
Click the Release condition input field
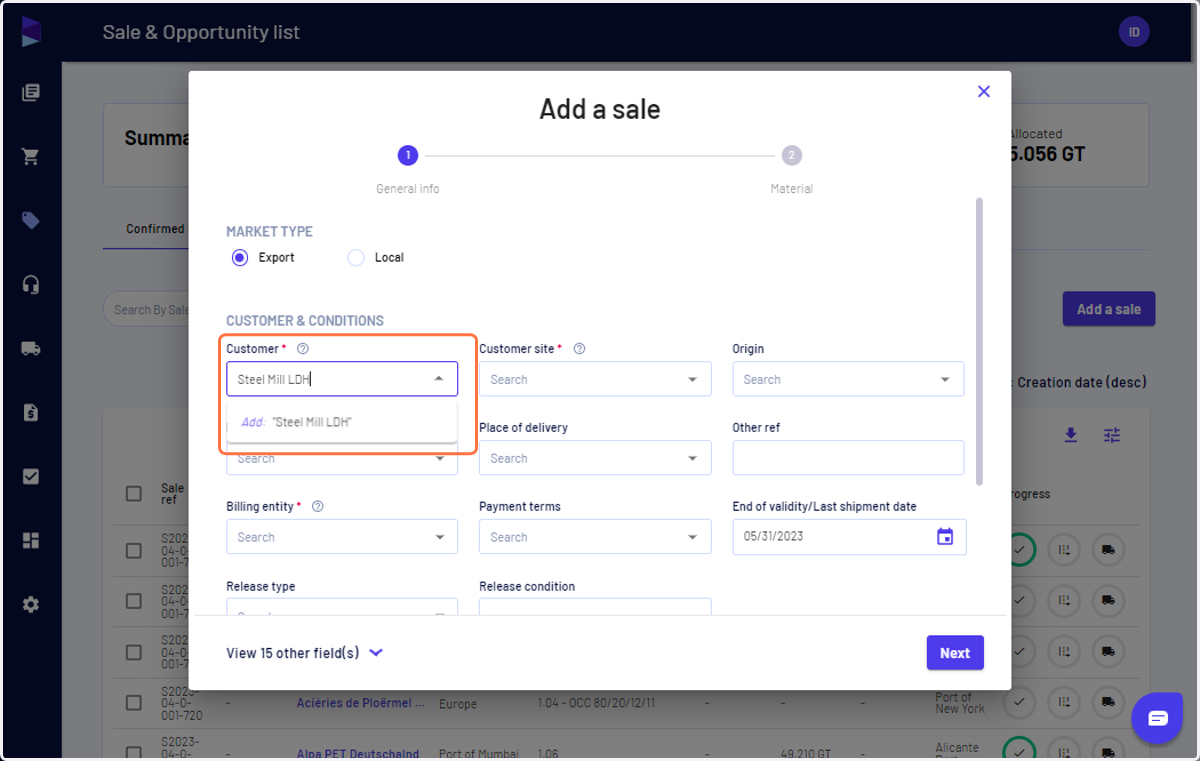595,607
